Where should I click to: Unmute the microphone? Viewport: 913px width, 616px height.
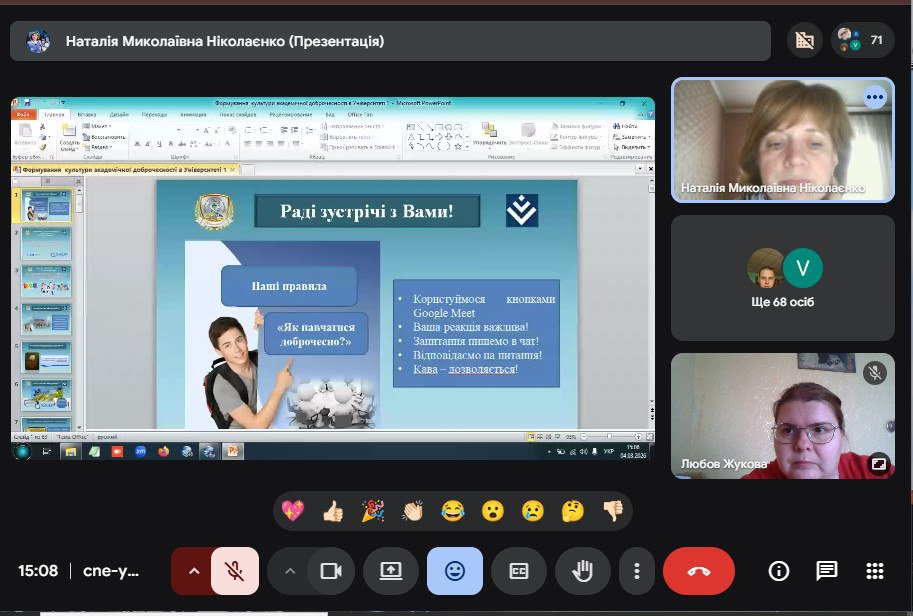click(x=235, y=571)
